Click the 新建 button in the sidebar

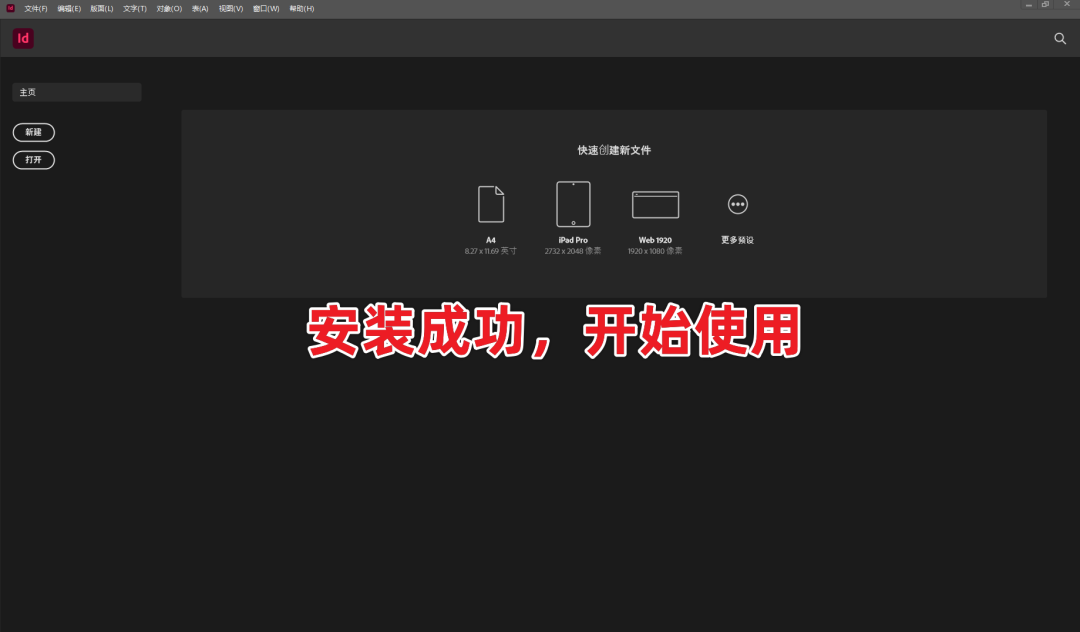(33, 132)
